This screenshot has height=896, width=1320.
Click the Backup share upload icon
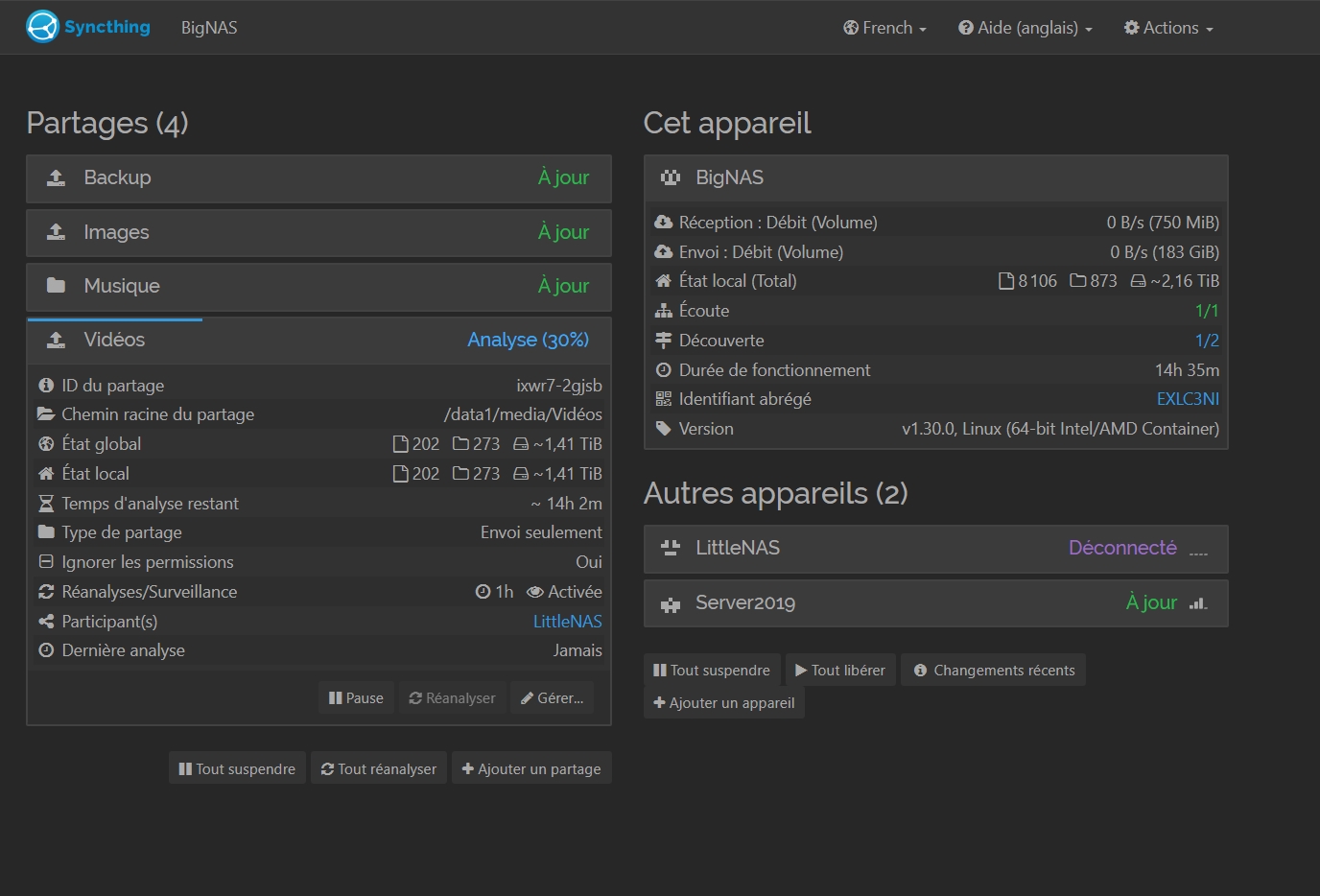tap(57, 177)
